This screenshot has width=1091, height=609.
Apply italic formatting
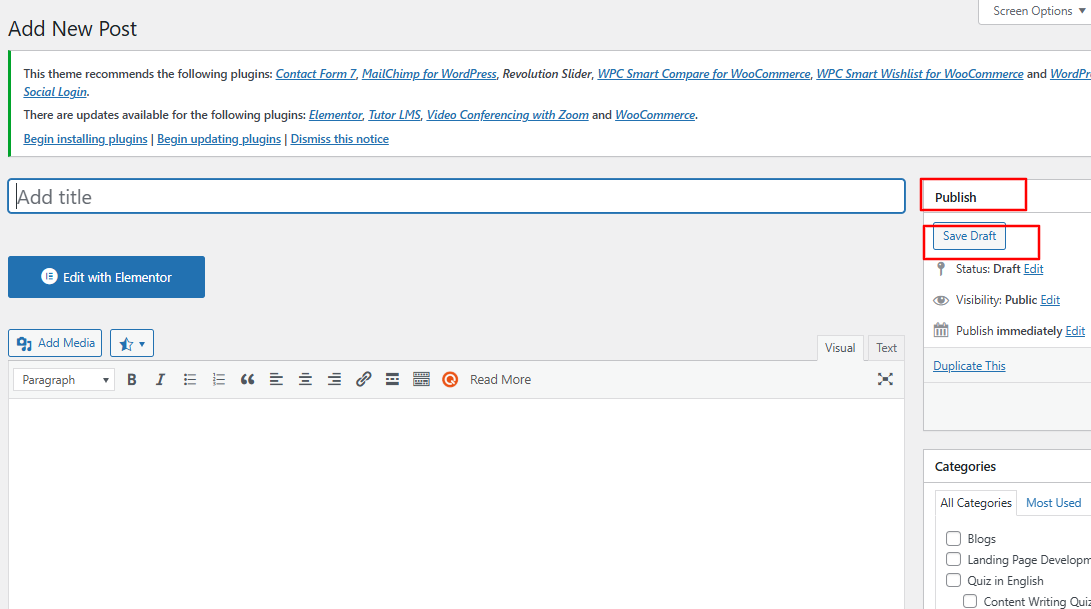[160, 380]
